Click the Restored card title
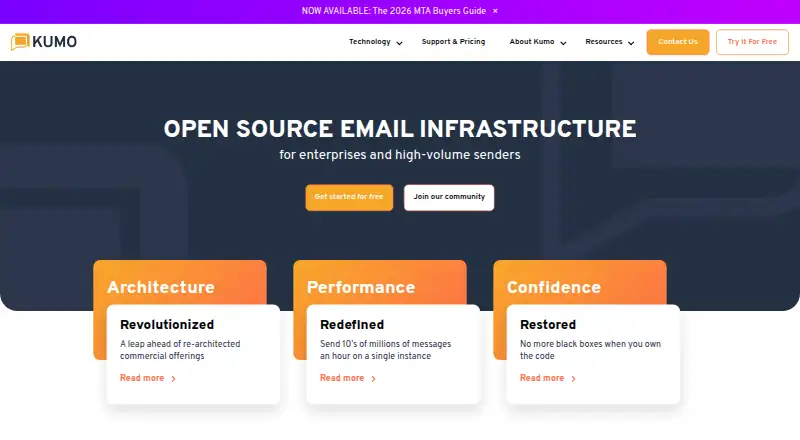800x440 pixels. click(548, 325)
